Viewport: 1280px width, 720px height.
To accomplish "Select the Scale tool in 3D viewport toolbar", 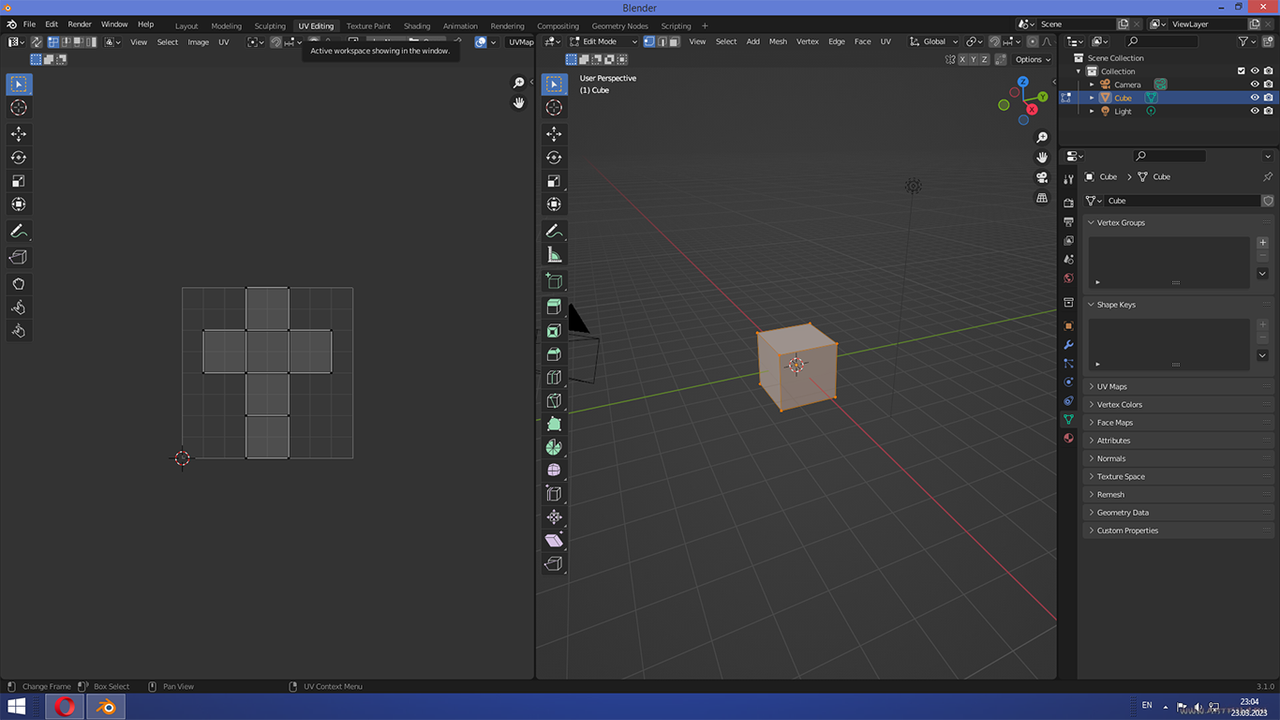I will [x=554, y=181].
